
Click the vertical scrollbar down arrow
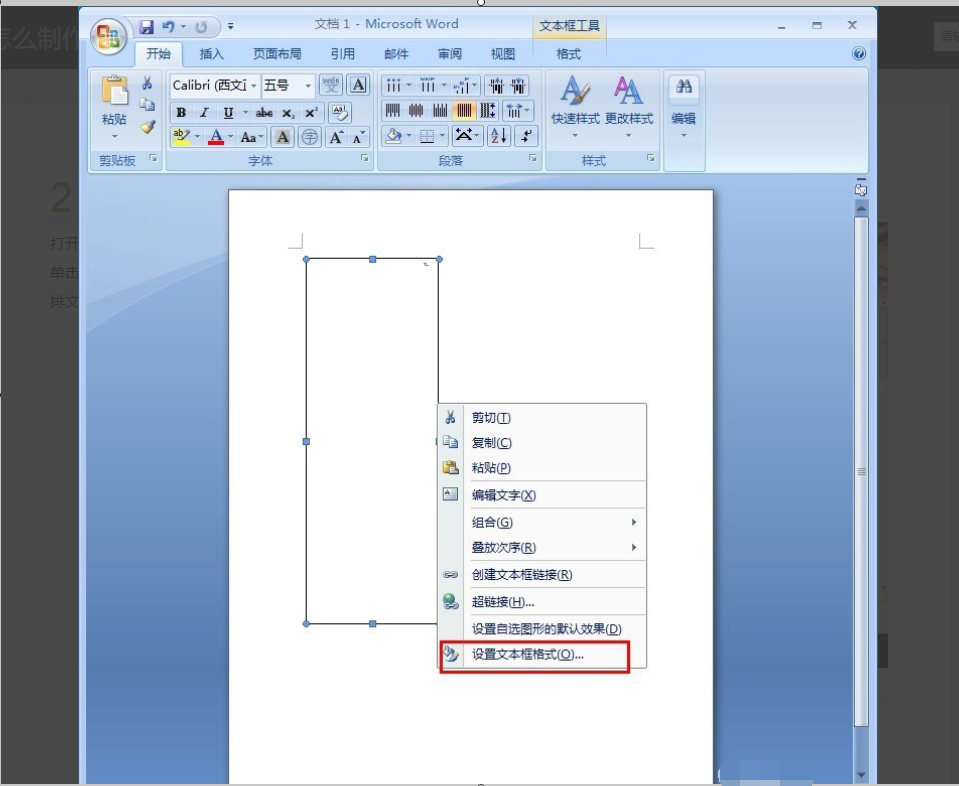click(861, 775)
